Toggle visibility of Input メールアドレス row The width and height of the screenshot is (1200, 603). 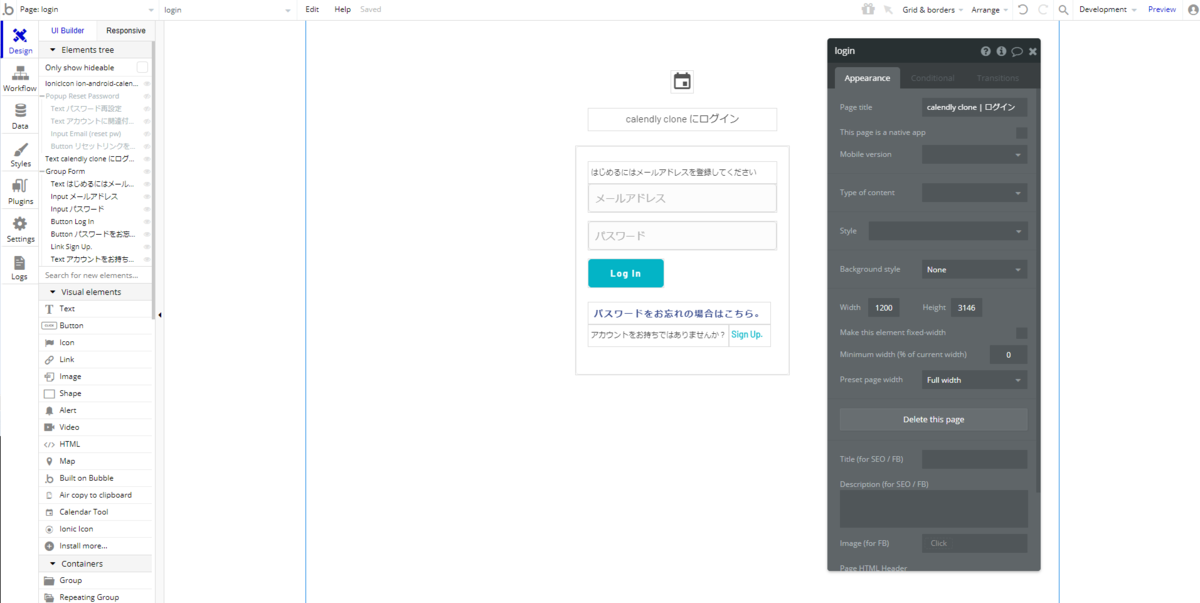coord(147,196)
